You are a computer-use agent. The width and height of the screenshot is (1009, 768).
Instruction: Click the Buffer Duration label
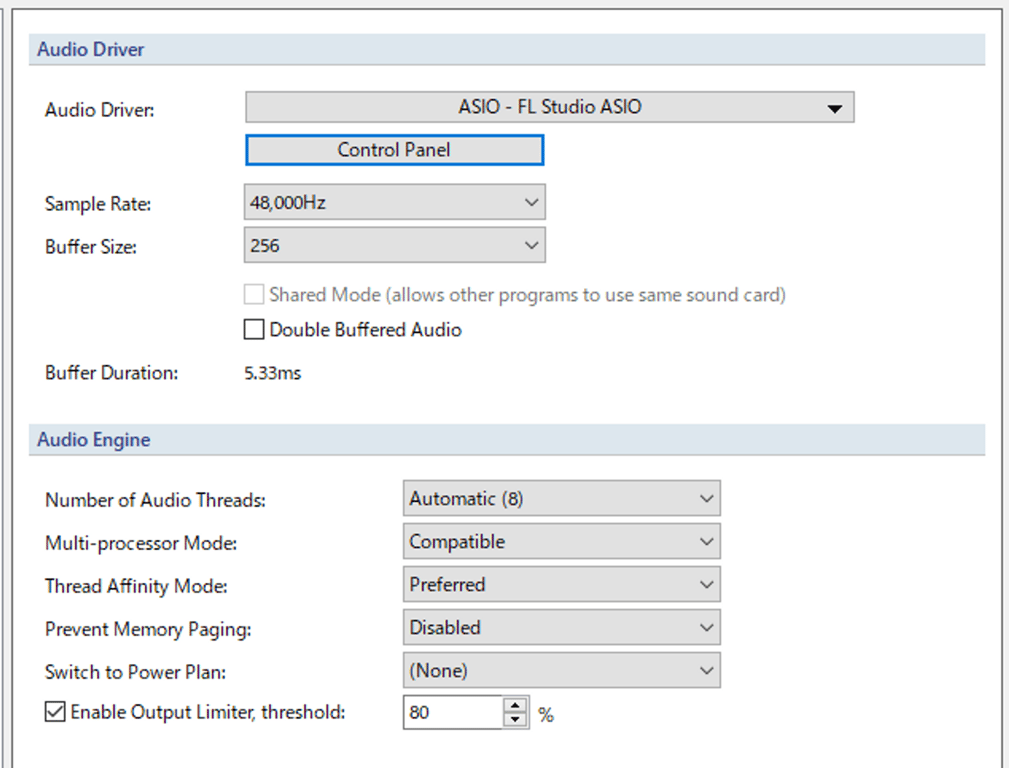click(x=111, y=373)
